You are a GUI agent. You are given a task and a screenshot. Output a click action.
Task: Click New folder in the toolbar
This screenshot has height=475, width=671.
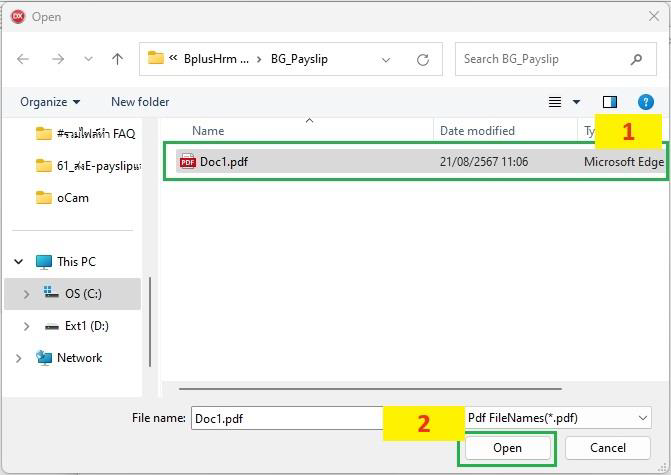pos(140,102)
